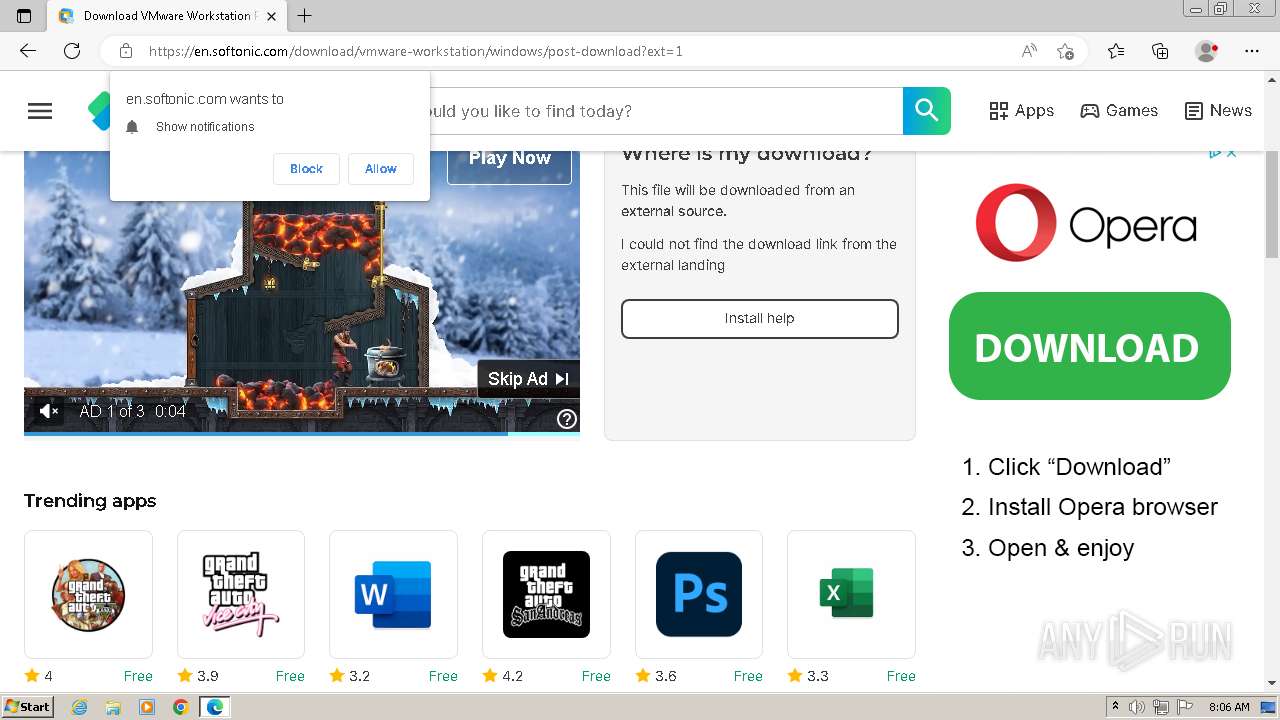The height and width of the screenshot is (720, 1280).
Task: Open Softonic hamburger menu
Action: 40,111
